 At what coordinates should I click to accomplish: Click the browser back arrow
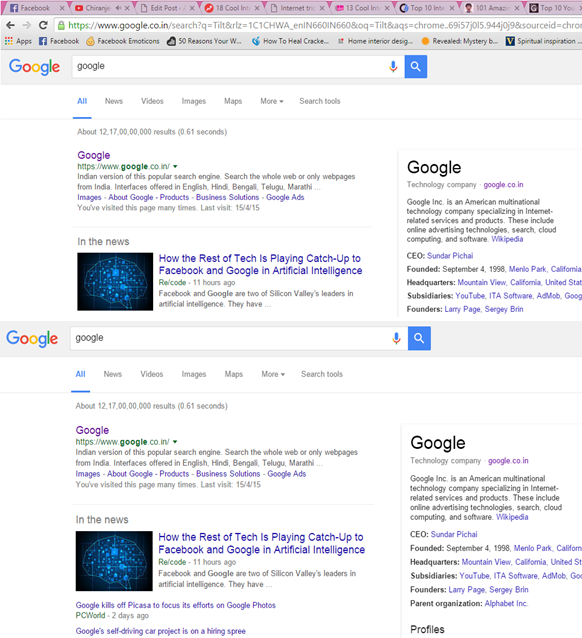coord(11,26)
